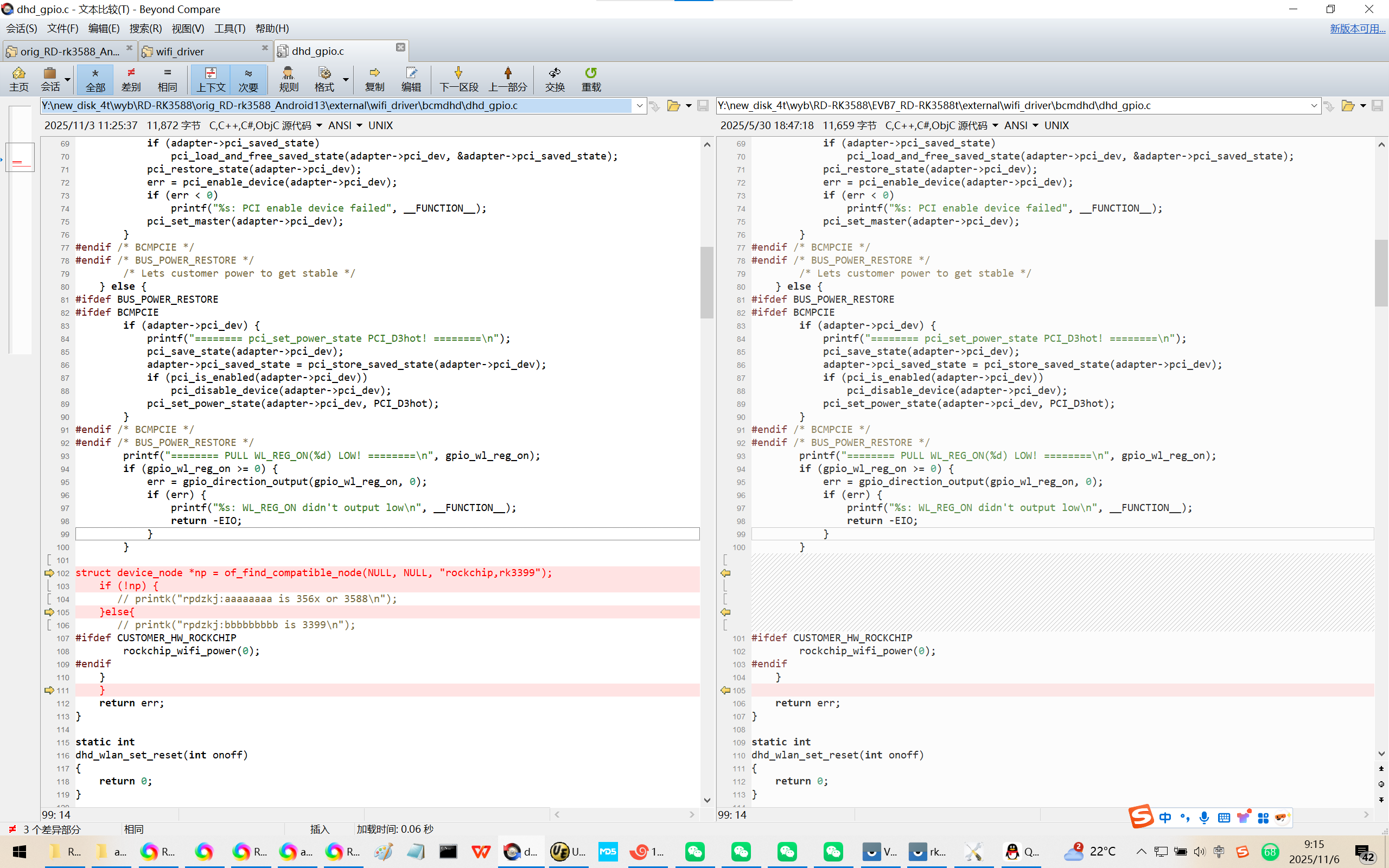Open the Search (搜索) menu
This screenshot has width=1389, height=868.
(145, 28)
